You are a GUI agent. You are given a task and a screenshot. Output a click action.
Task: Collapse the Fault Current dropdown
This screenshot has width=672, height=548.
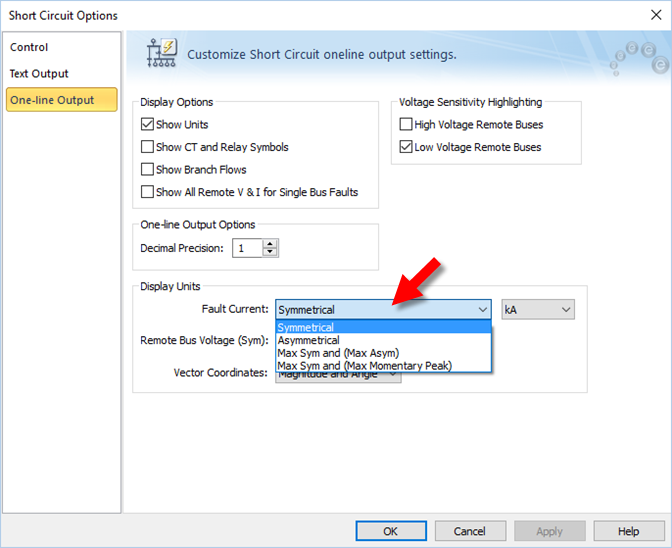(x=483, y=310)
